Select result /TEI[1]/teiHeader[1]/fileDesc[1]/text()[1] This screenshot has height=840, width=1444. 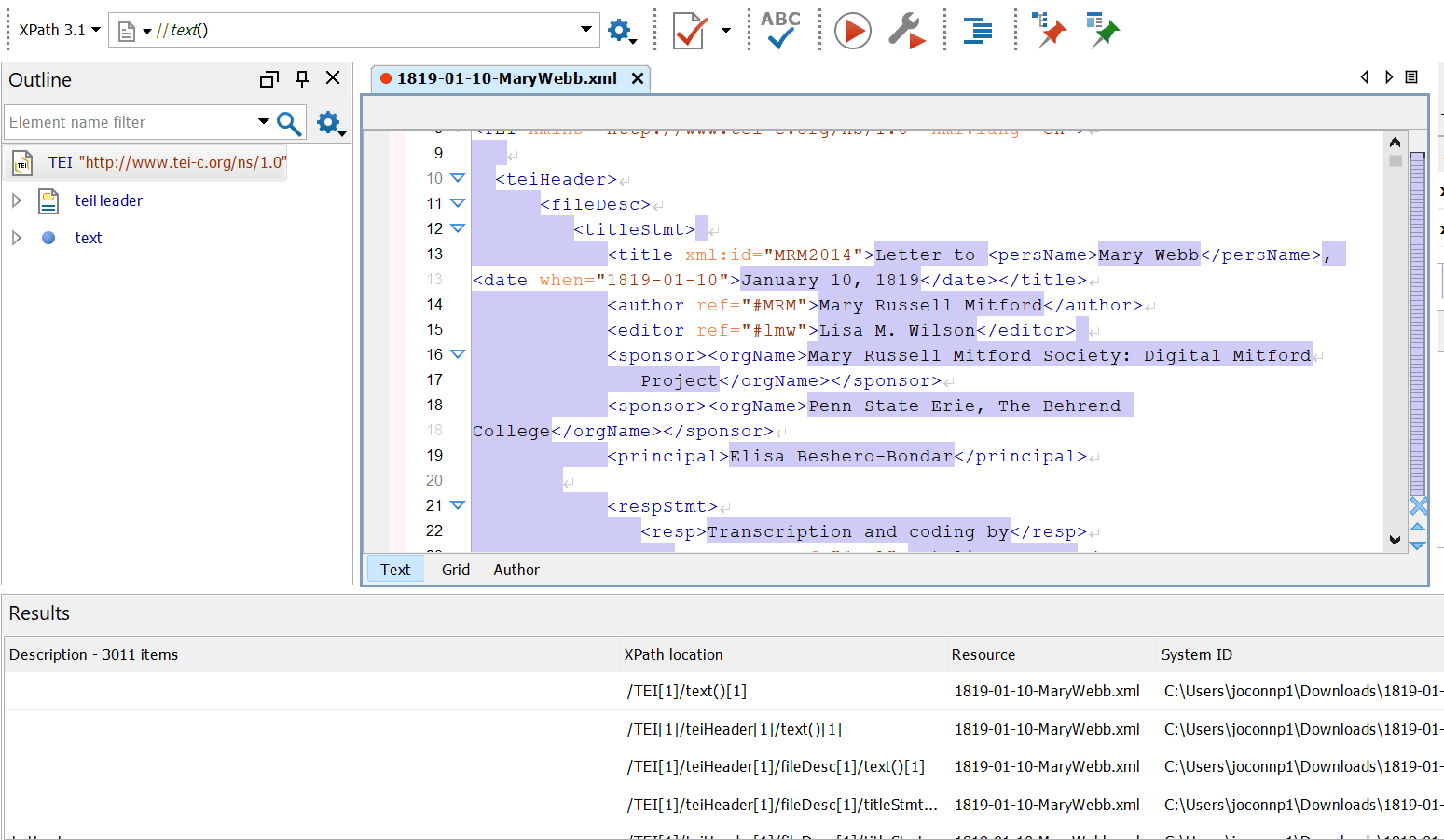click(724, 766)
